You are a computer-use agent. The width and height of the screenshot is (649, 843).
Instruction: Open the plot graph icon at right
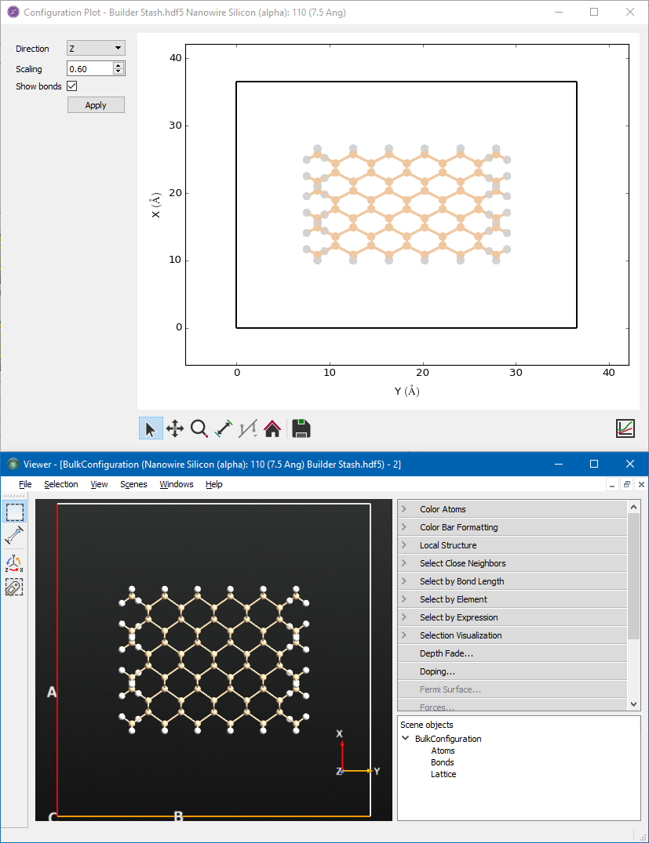point(625,428)
